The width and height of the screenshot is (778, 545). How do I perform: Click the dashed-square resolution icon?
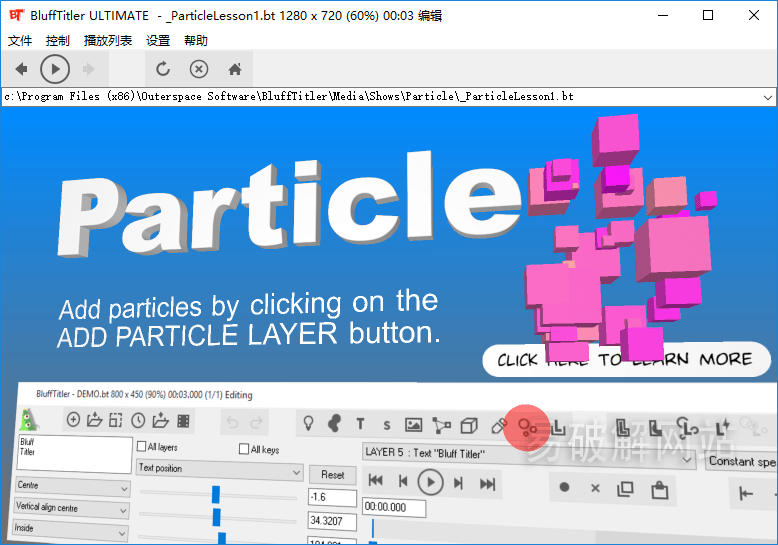click(x=116, y=420)
